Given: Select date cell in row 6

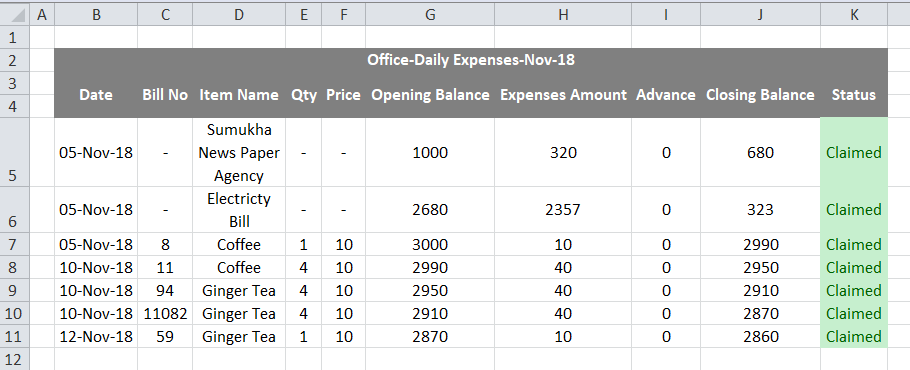Looking at the screenshot, I should click(x=96, y=209).
